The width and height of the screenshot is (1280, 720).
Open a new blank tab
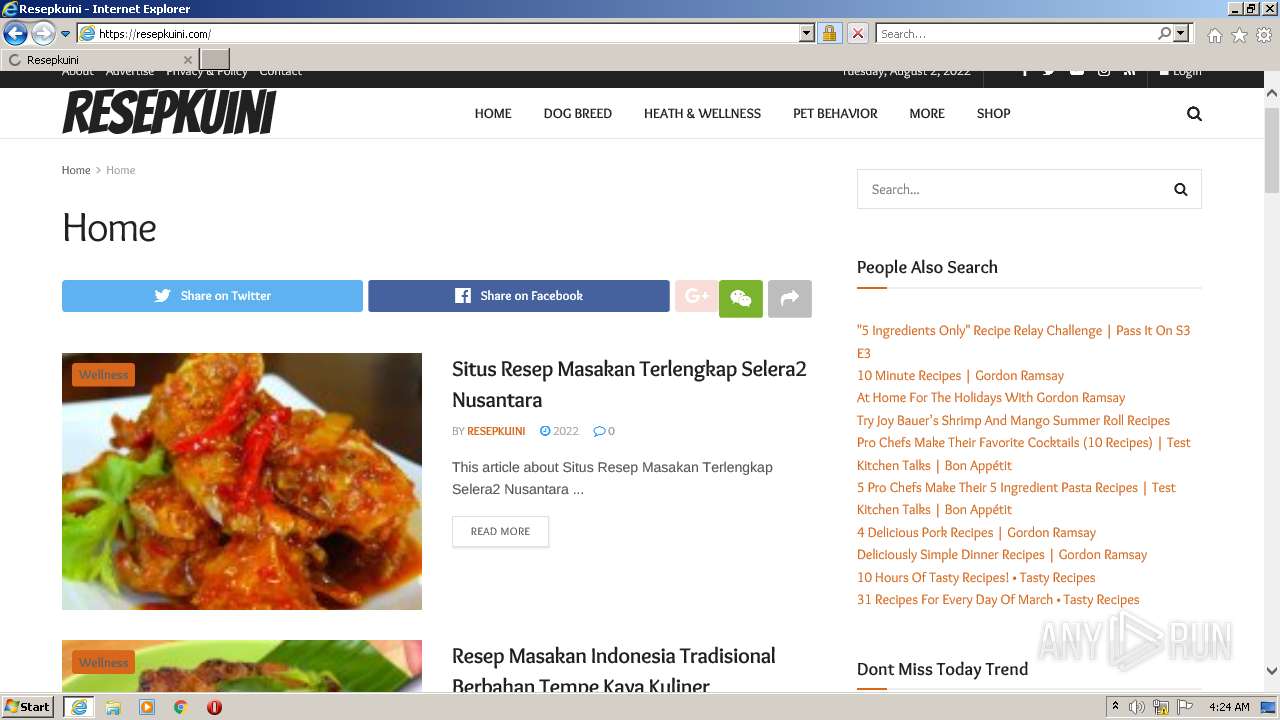(x=215, y=60)
